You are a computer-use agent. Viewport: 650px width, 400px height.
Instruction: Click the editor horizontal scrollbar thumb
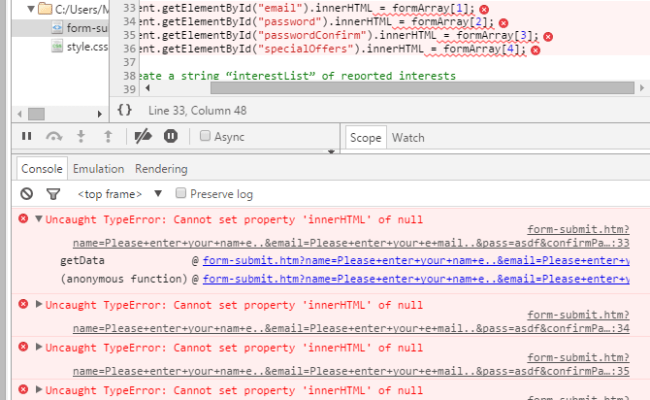point(422,88)
